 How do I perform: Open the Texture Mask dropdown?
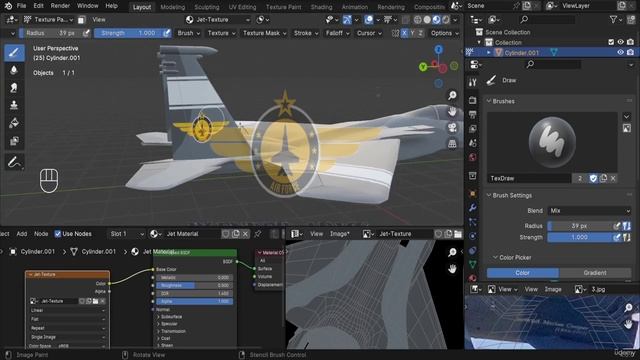pos(264,33)
